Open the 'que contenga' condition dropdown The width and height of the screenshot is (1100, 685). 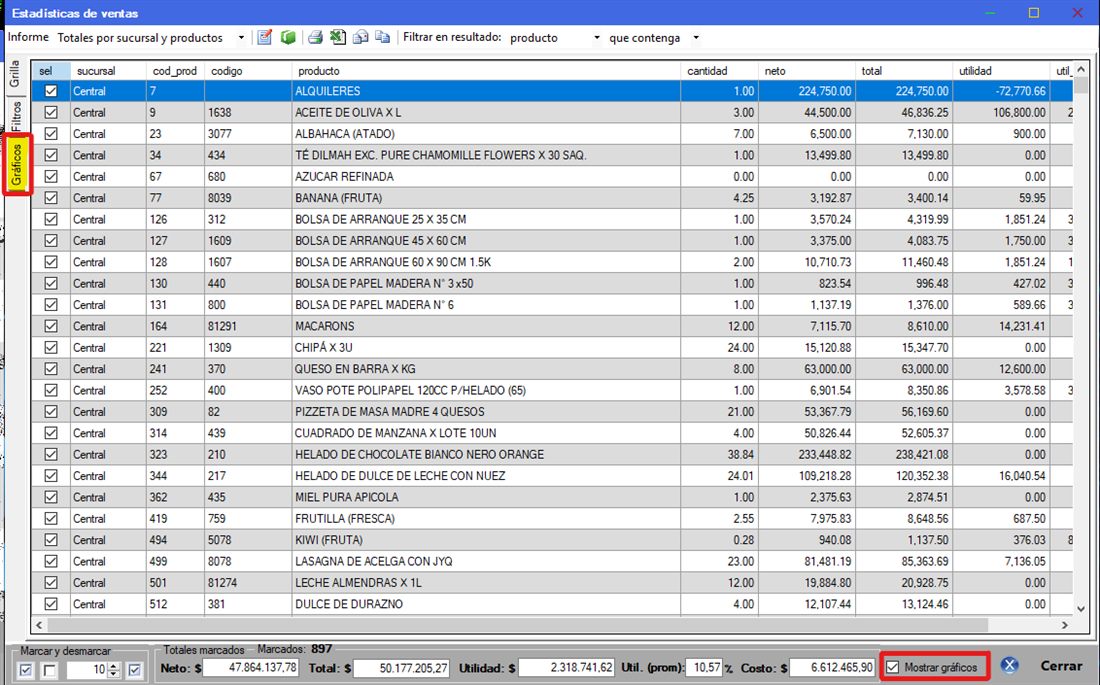pos(696,38)
